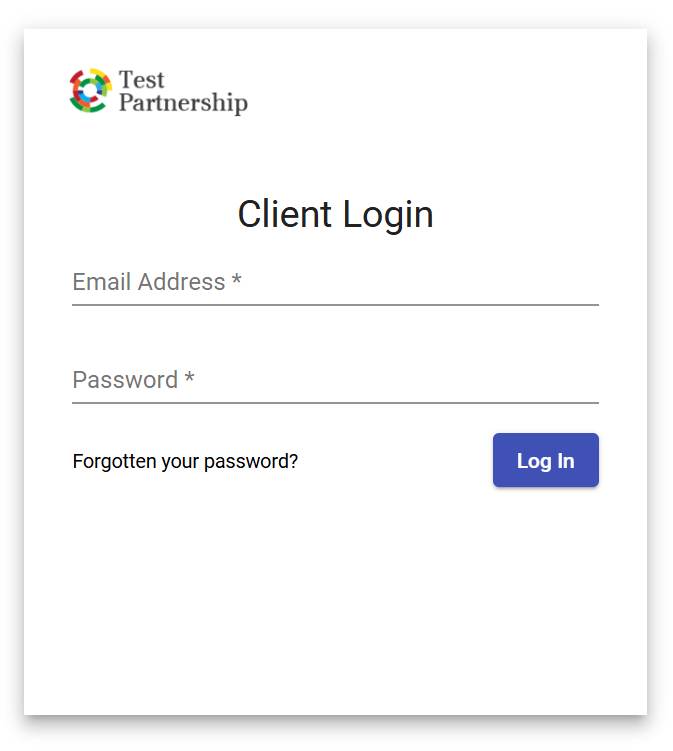
Task: Select the "Client Login" heading text
Action: [335, 215]
